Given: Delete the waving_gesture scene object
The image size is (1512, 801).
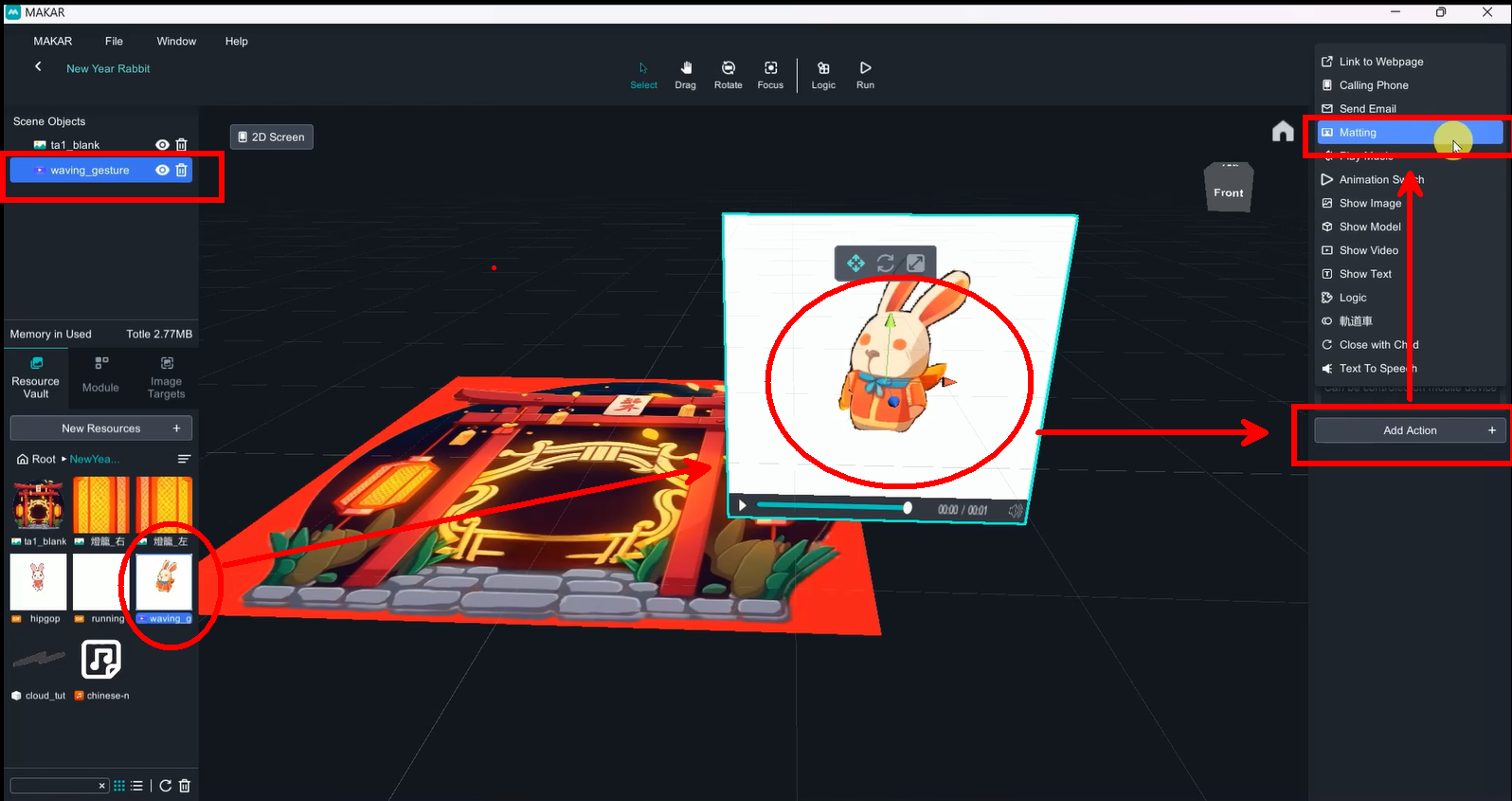Looking at the screenshot, I should 182,171.
